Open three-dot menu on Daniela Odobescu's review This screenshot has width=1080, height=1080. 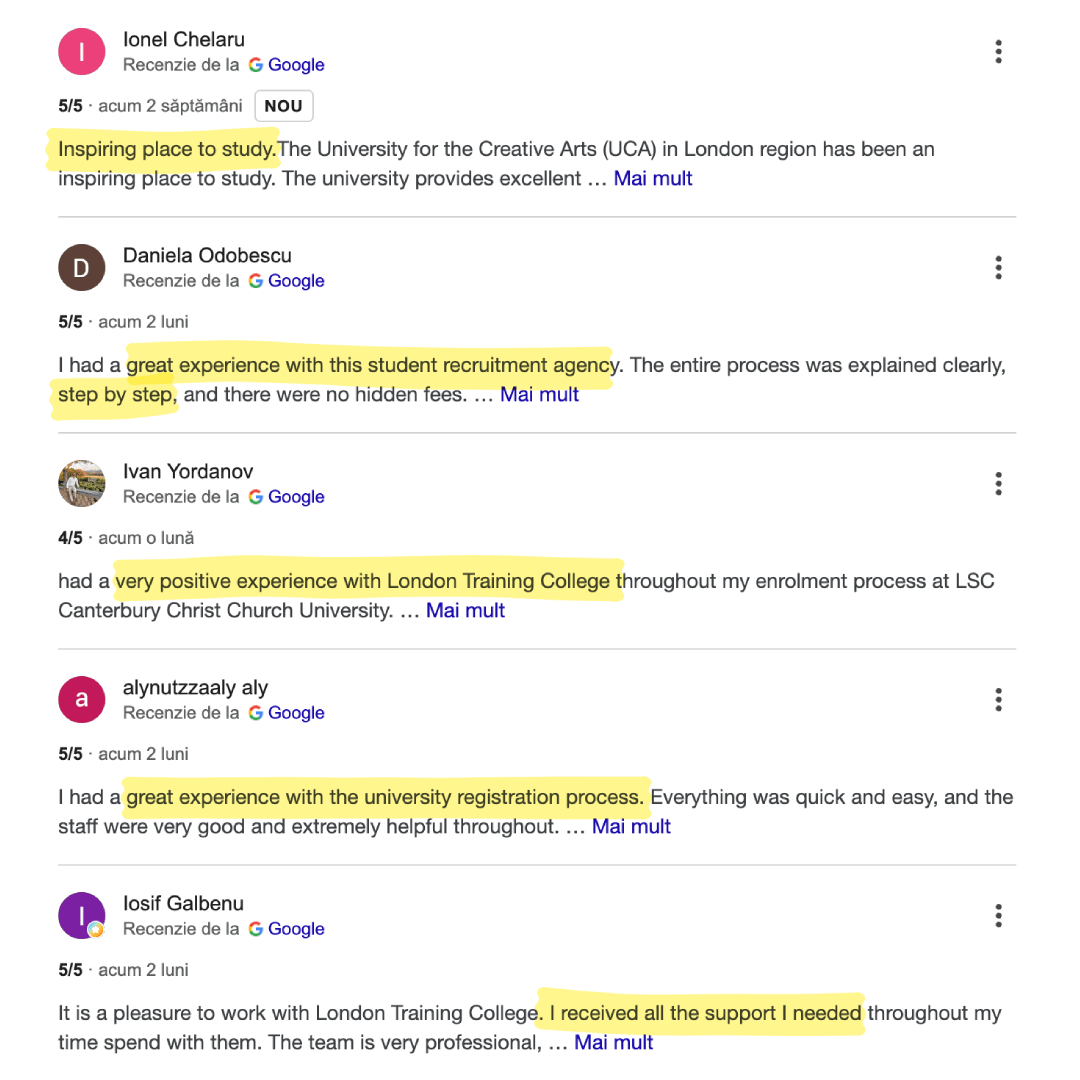(x=998, y=267)
